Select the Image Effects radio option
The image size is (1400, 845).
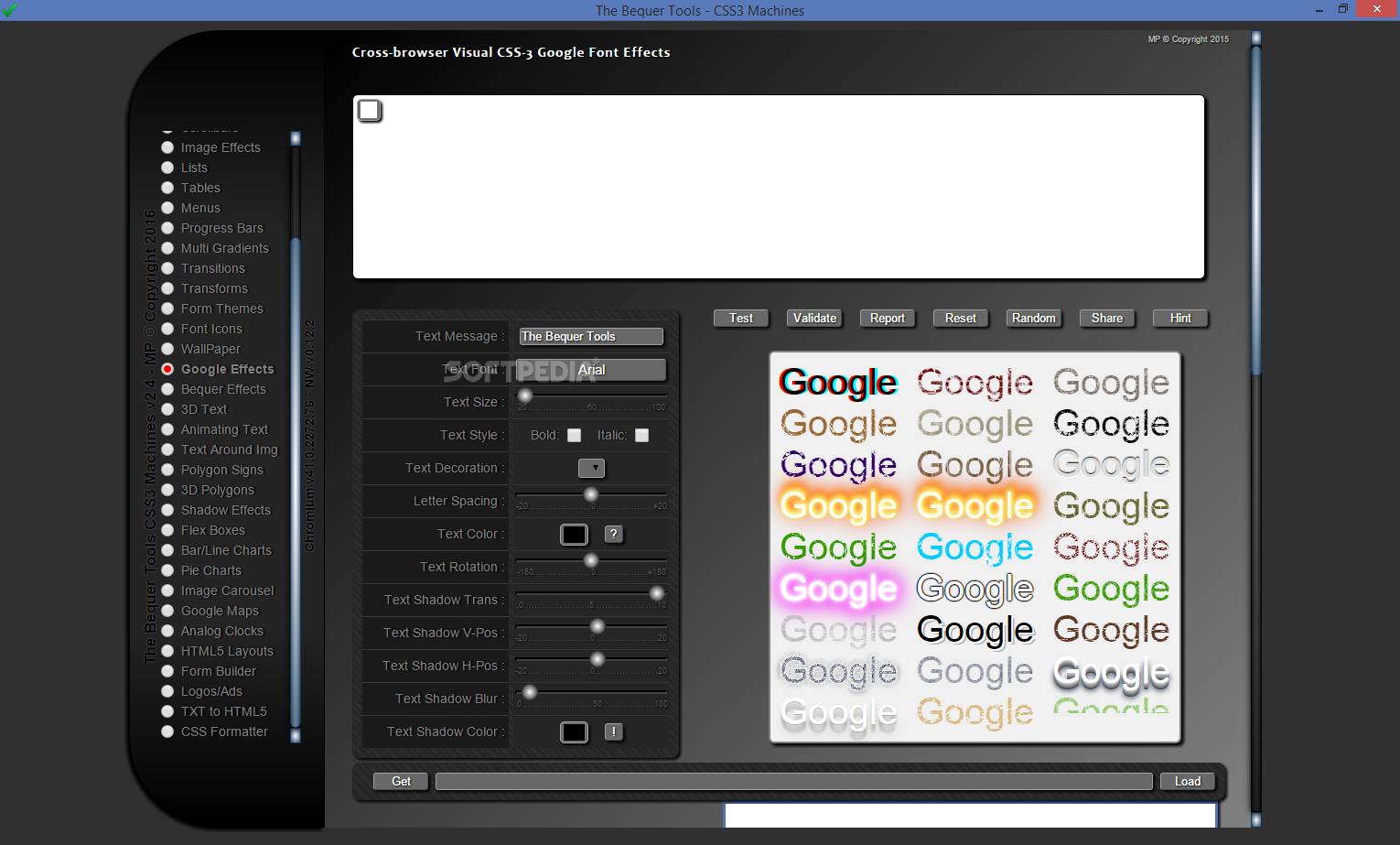tap(167, 147)
